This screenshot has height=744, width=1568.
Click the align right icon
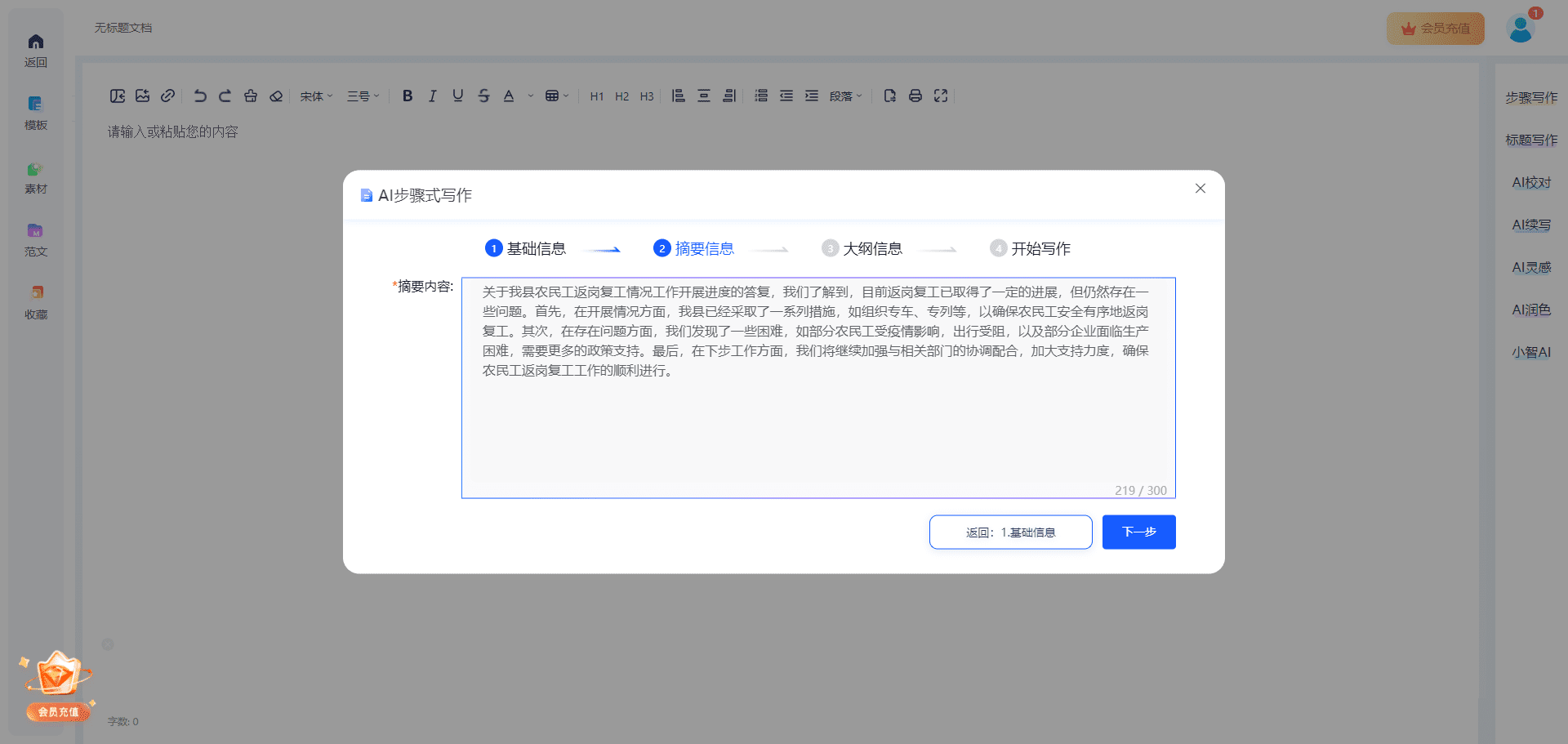click(729, 96)
